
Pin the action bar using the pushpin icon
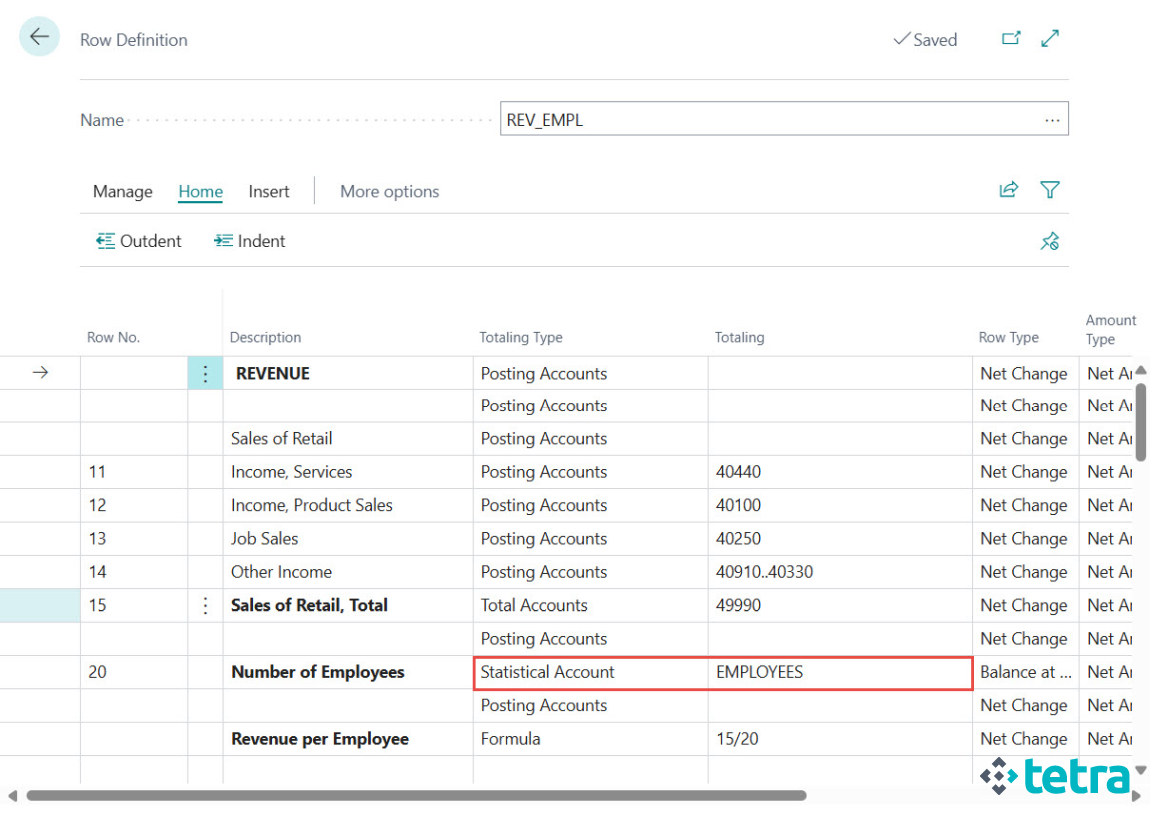[1050, 240]
